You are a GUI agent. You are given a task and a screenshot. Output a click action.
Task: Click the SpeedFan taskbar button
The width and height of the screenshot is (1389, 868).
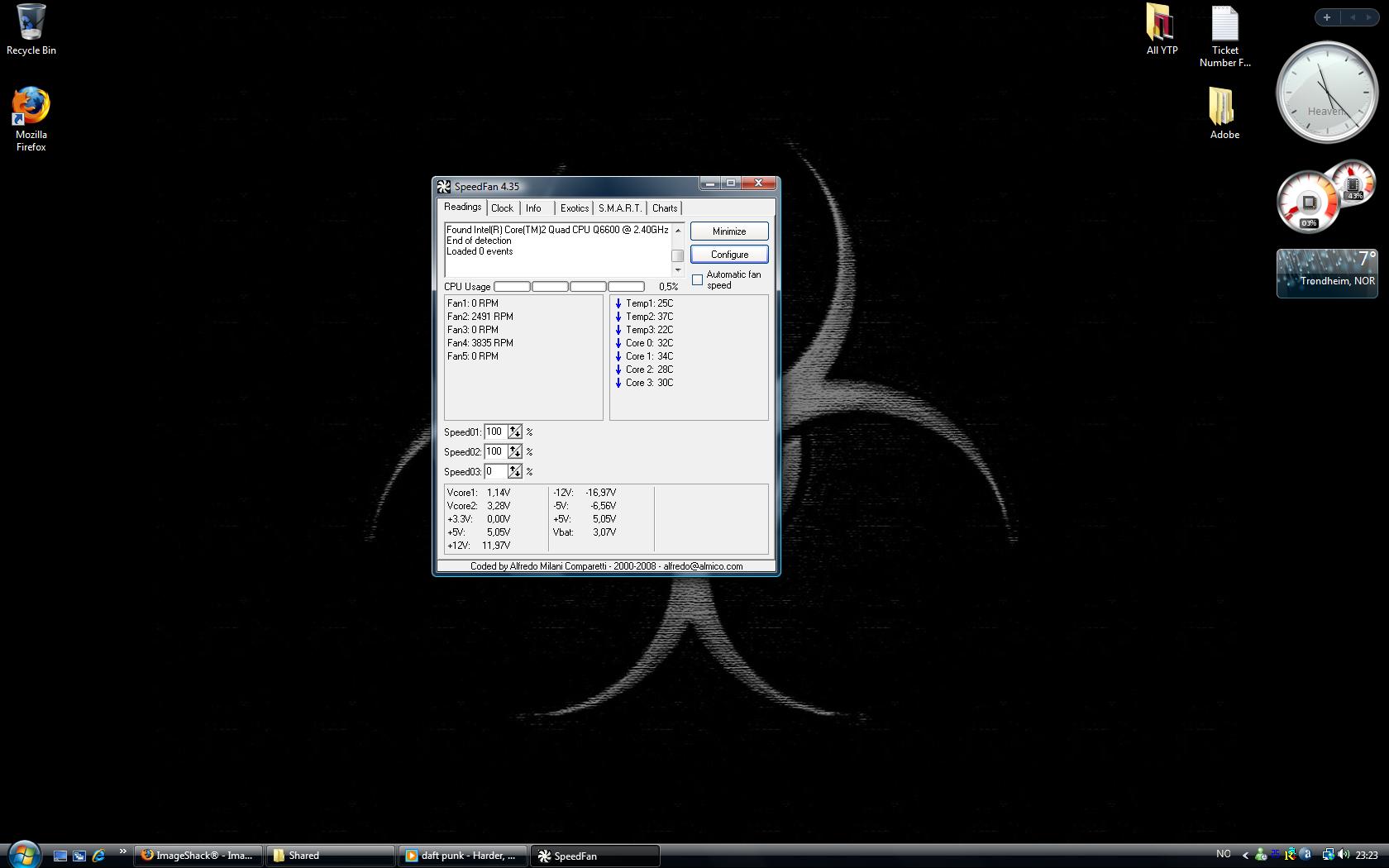point(595,856)
